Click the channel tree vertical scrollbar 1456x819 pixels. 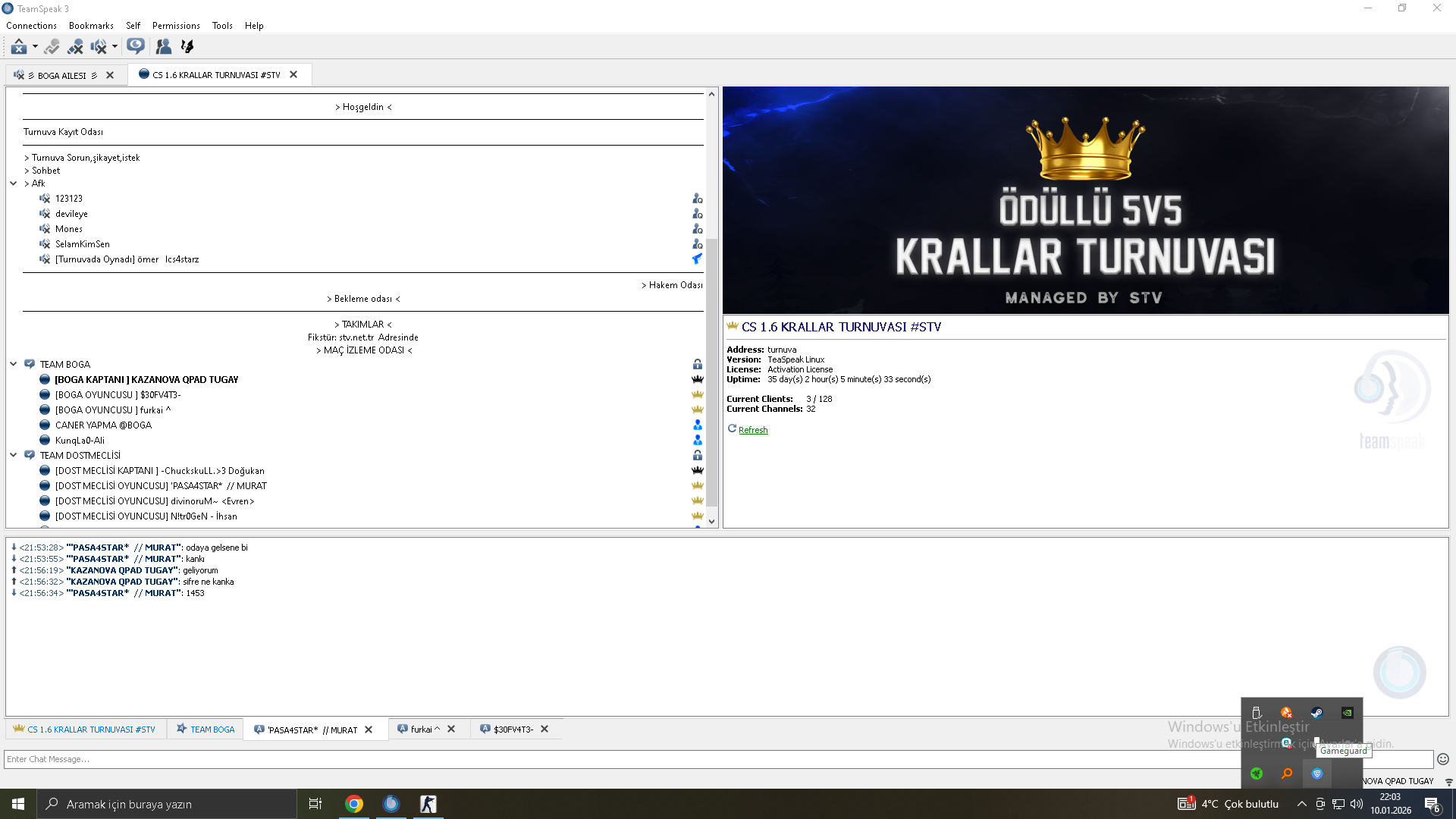point(711,372)
